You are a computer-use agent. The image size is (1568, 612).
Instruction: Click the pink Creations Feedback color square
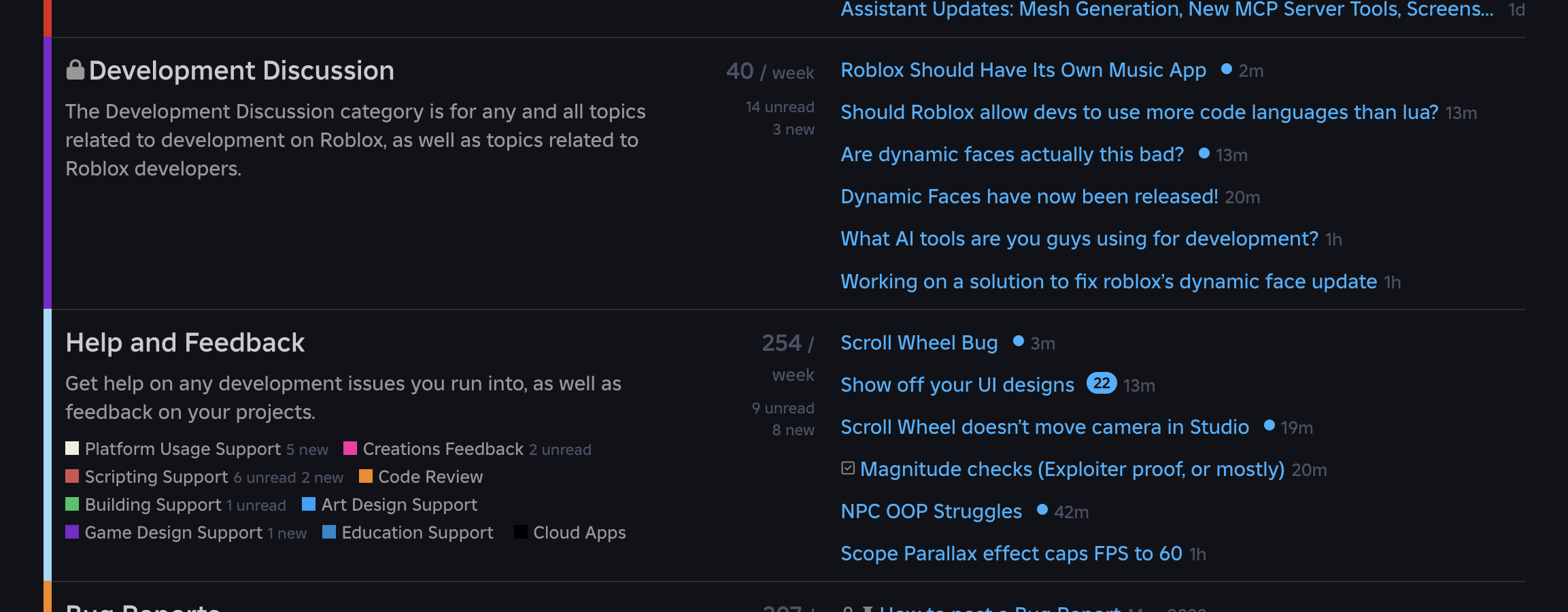[x=350, y=448]
